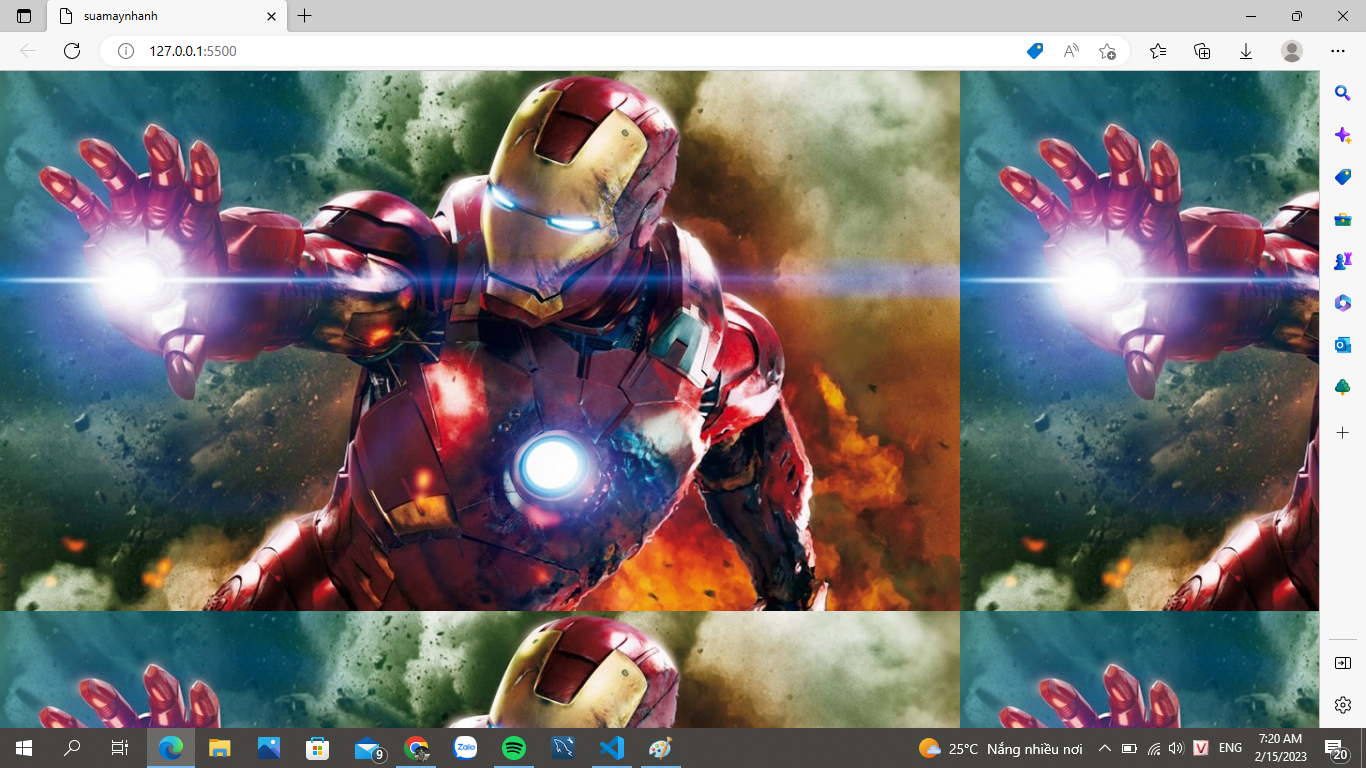Switch input language ENG
The width and height of the screenshot is (1366, 768).
(x=1230, y=748)
